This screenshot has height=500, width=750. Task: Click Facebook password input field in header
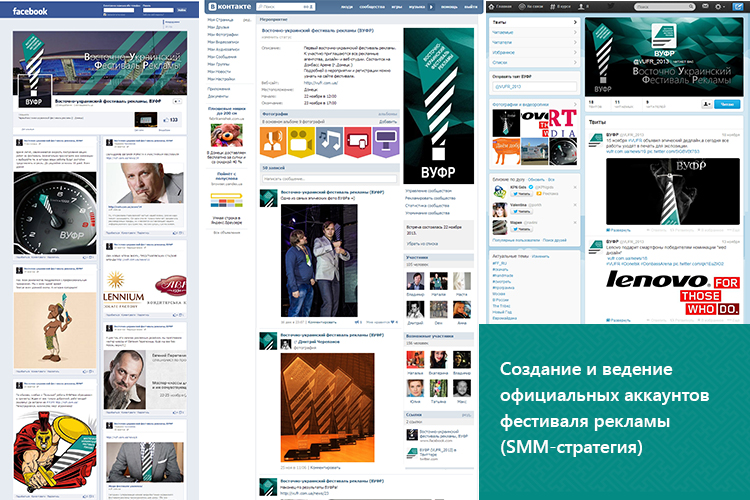(x=158, y=10)
